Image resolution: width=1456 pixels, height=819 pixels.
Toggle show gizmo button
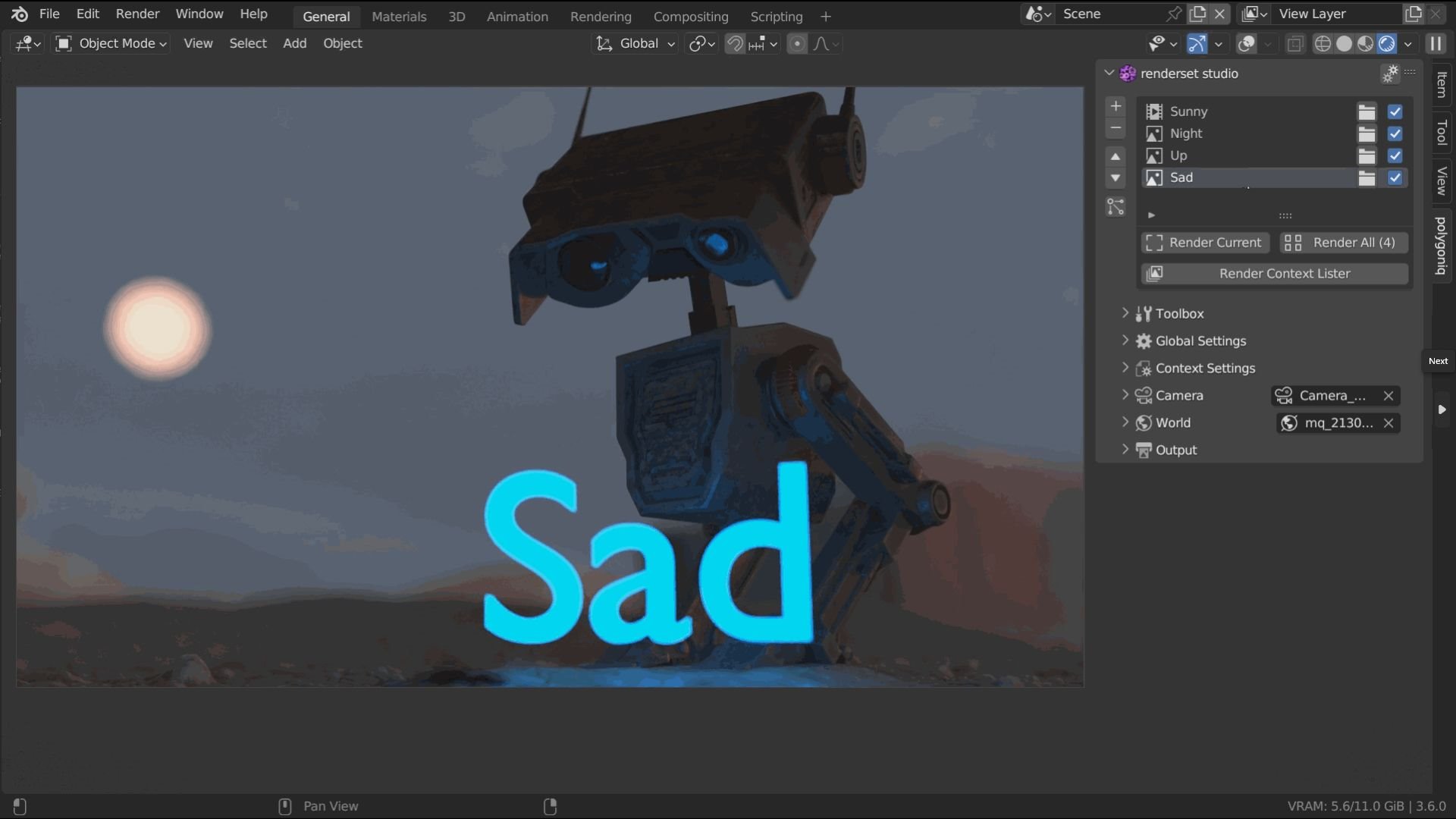pyautogui.click(x=1197, y=44)
